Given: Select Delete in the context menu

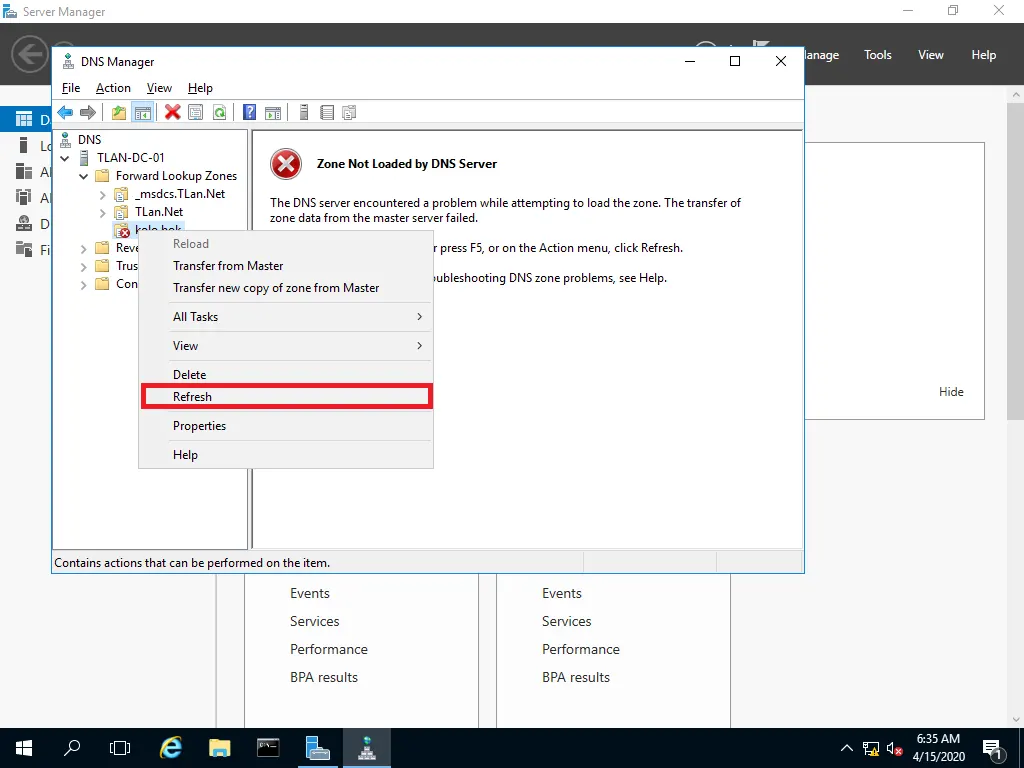Looking at the screenshot, I should pos(286,375).
